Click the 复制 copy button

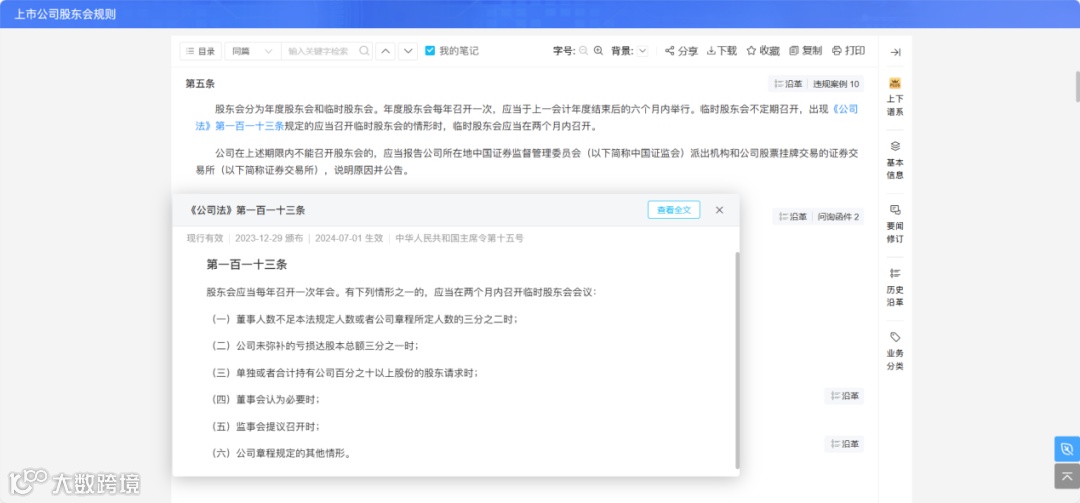tap(805, 51)
